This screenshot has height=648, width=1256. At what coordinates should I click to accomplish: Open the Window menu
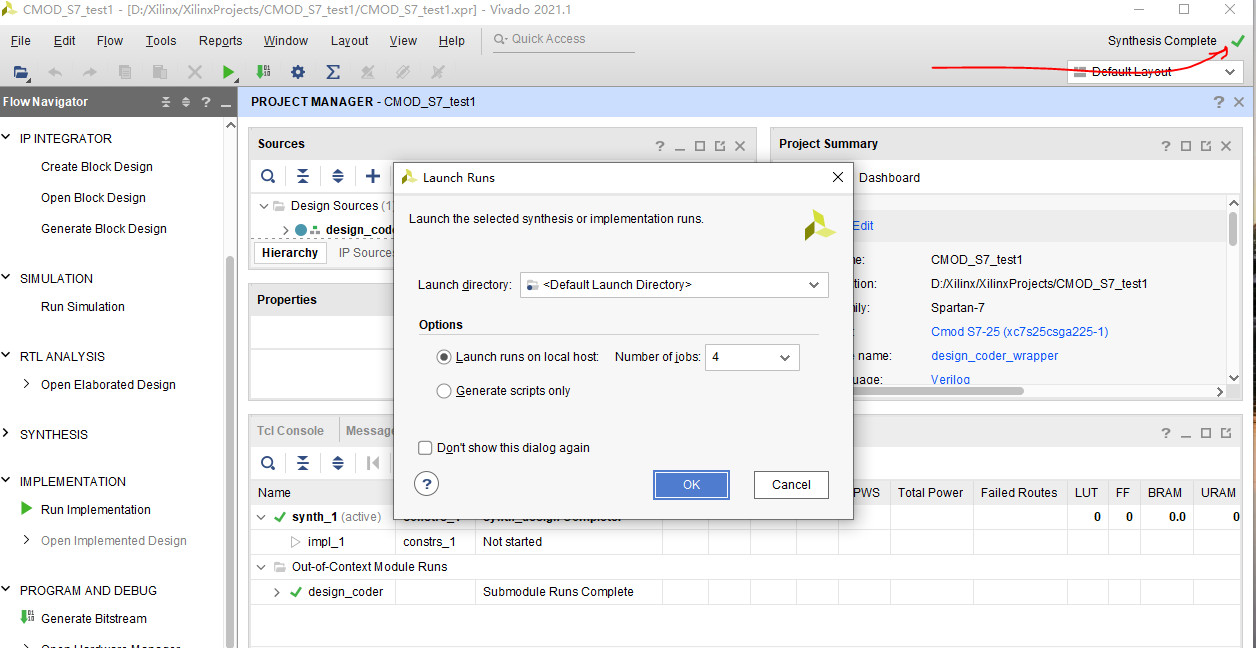[x=286, y=41]
